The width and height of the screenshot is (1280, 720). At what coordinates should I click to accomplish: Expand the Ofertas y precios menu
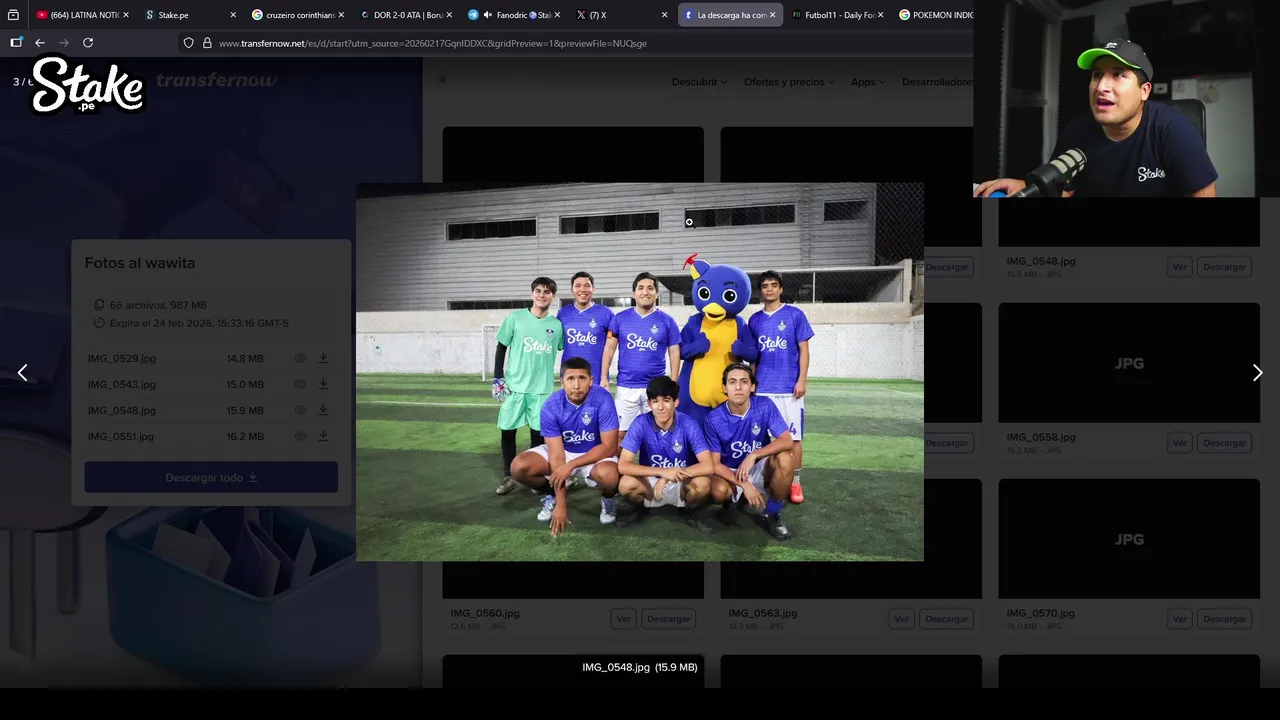(x=789, y=82)
